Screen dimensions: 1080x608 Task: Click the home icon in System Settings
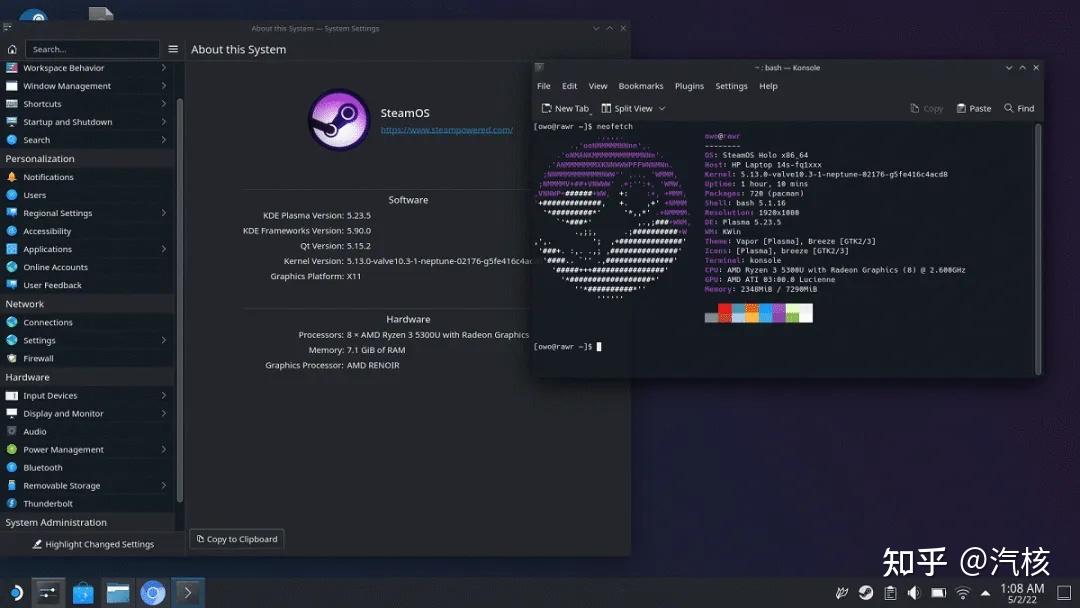point(12,50)
